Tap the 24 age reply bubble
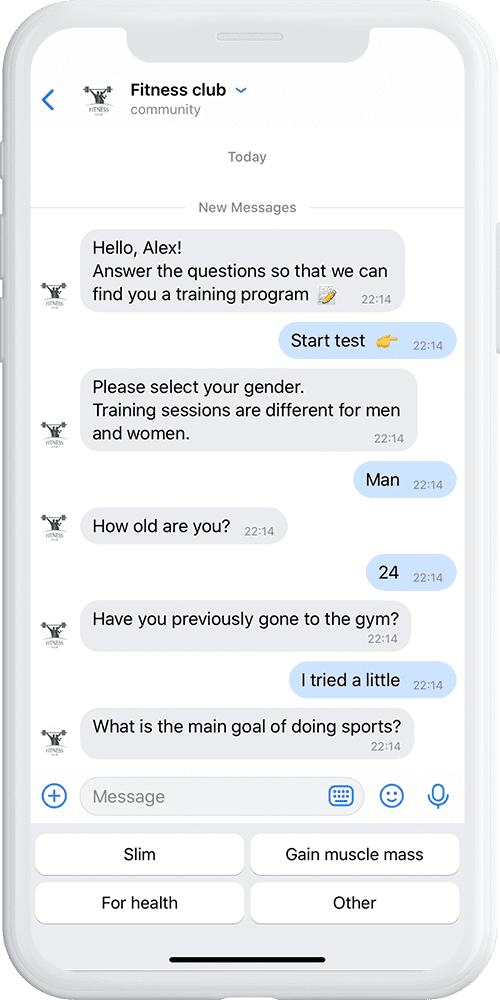The image size is (500, 1000). pyautogui.click(x=411, y=572)
